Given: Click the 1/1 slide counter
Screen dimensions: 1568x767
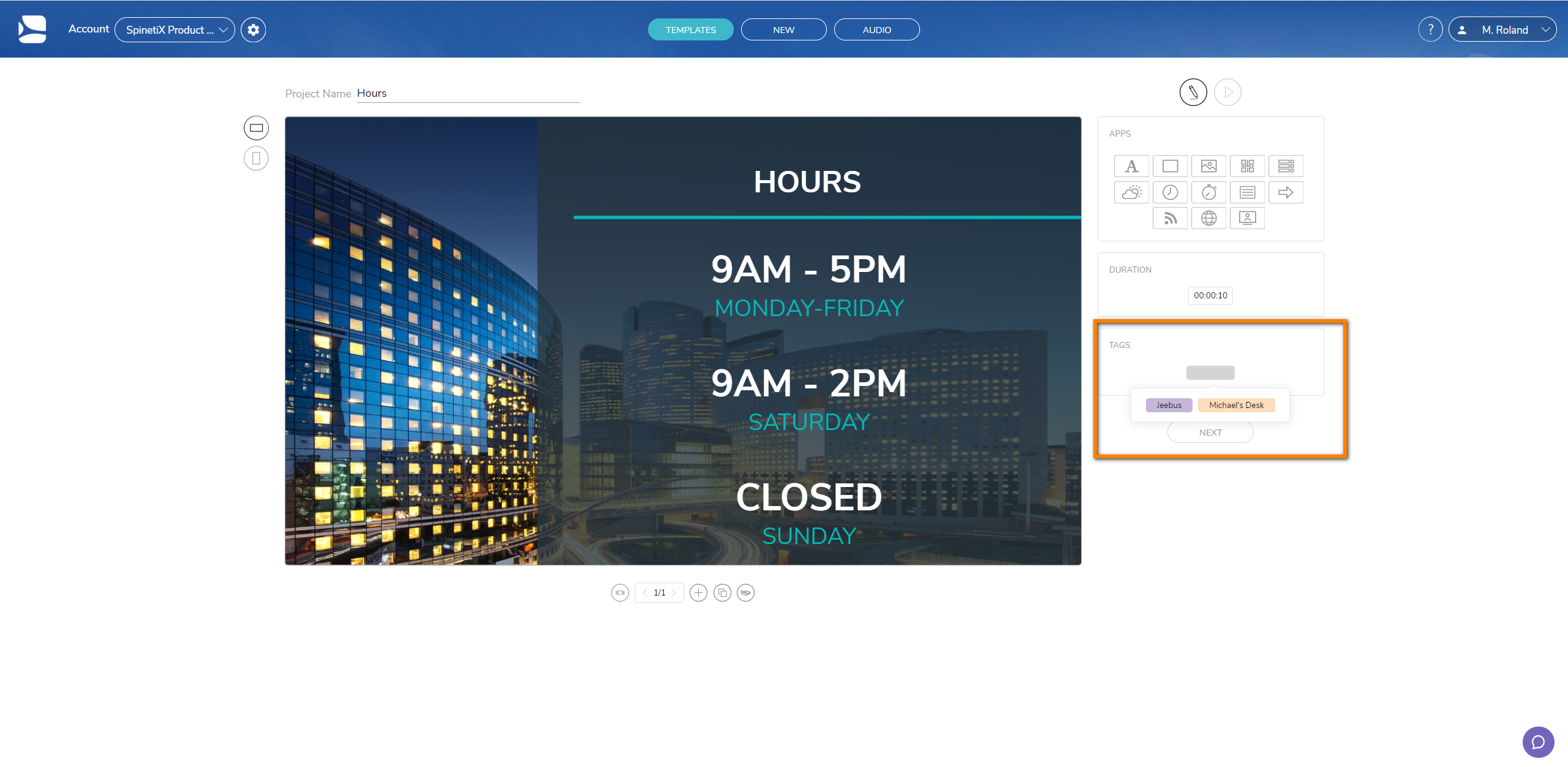Looking at the screenshot, I should coord(659,593).
